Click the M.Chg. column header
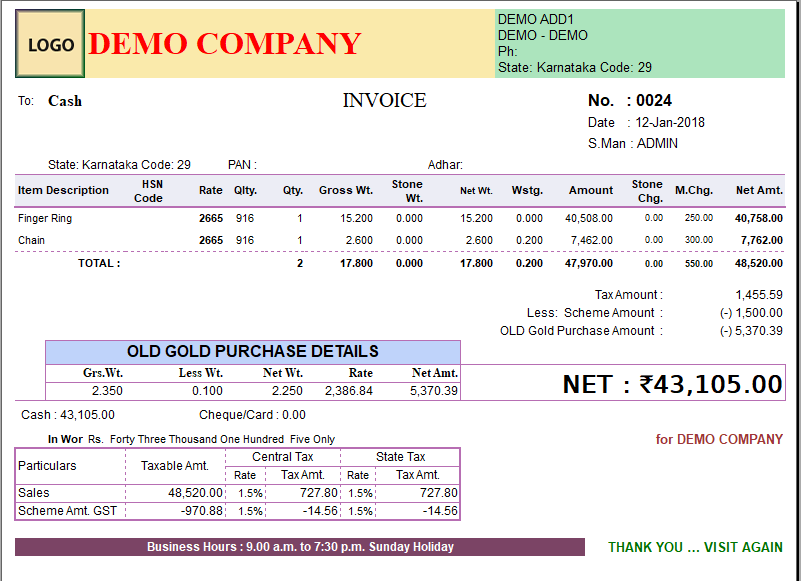 pos(694,190)
